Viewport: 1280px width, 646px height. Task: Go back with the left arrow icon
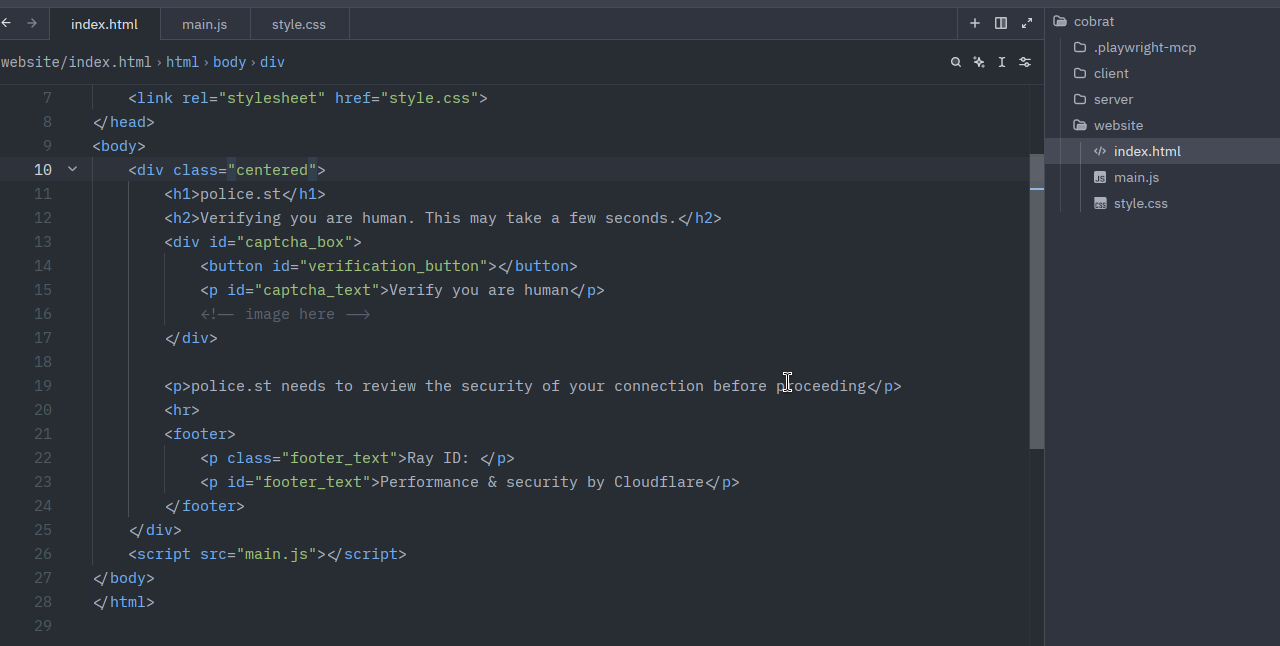tap(6, 23)
